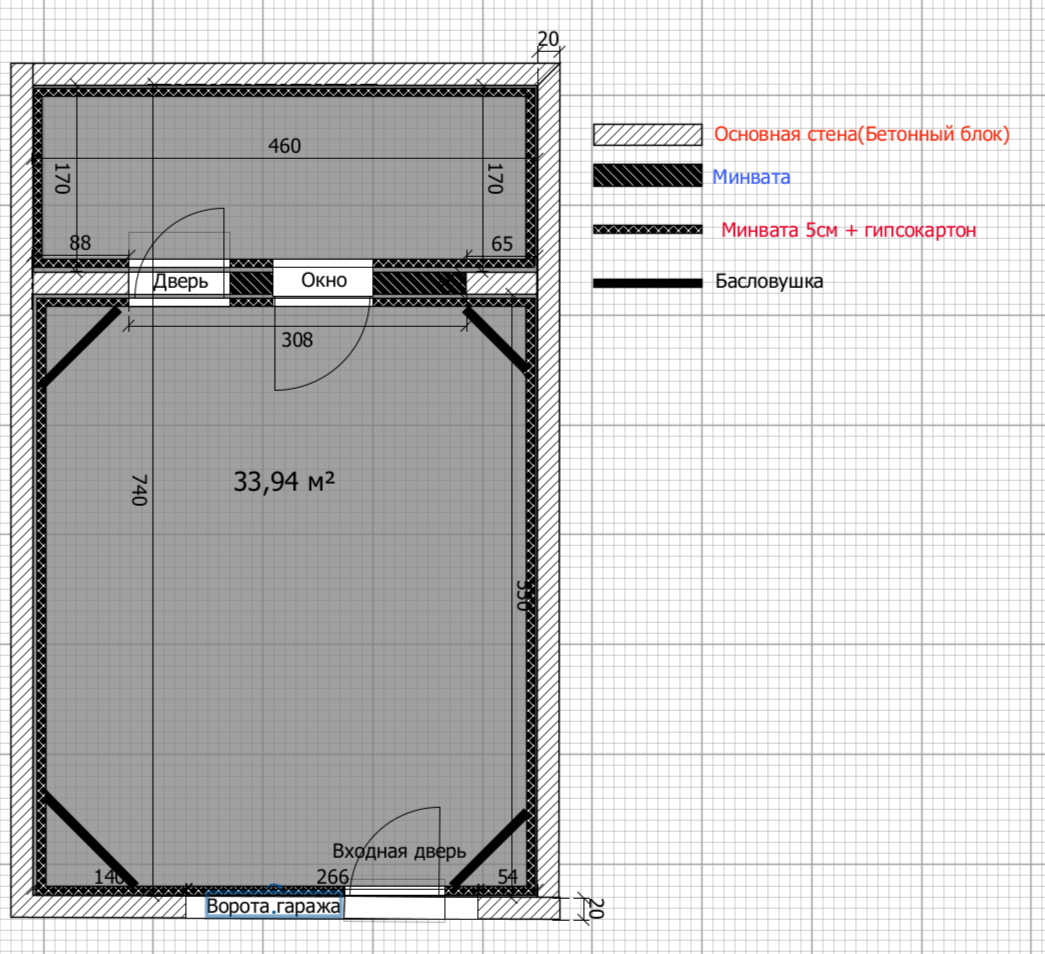Click the "Басловушка" legend text

coord(769,281)
